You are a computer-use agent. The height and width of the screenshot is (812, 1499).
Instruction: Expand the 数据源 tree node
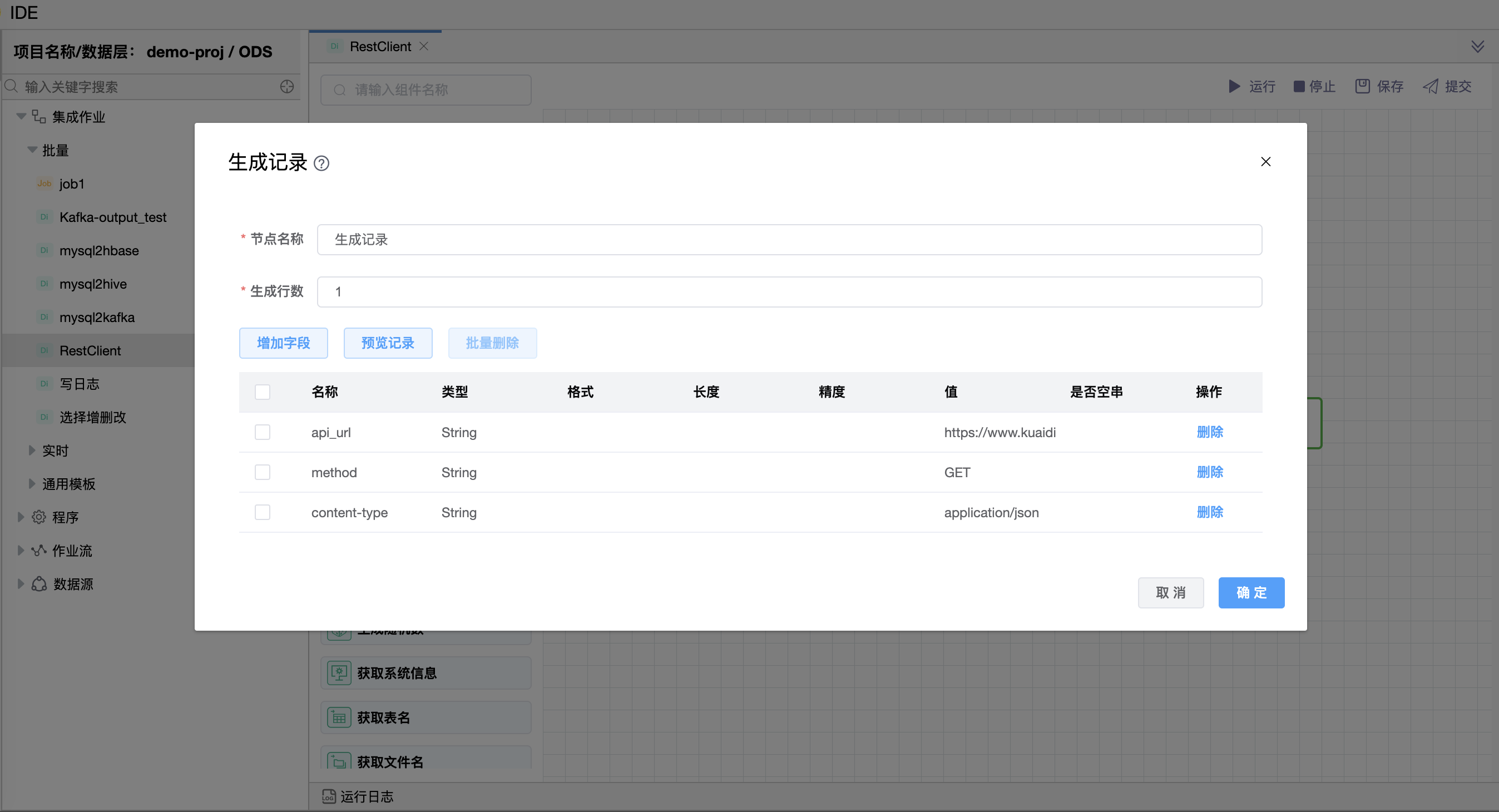pyautogui.click(x=21, y=584)
